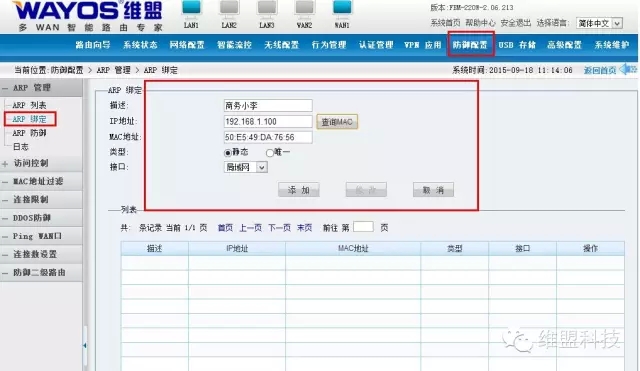The height and width of the screenshot is (371, 640).
Task: Open the 网络配置 navigation tab
Action: (187, 45)
